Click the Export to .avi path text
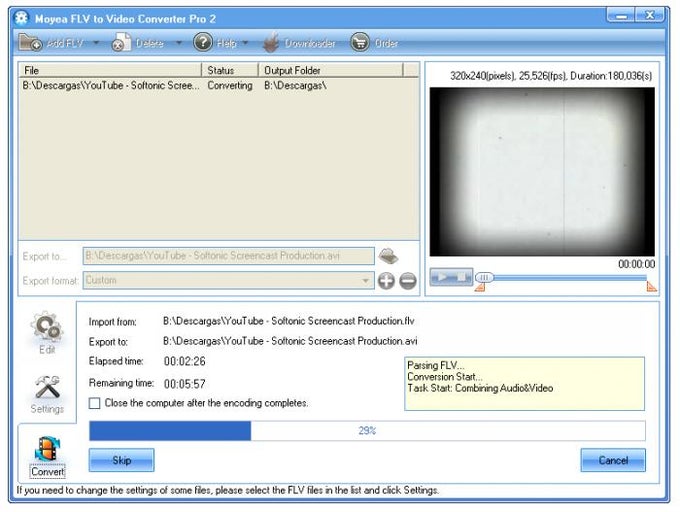 tap(290, 341)
